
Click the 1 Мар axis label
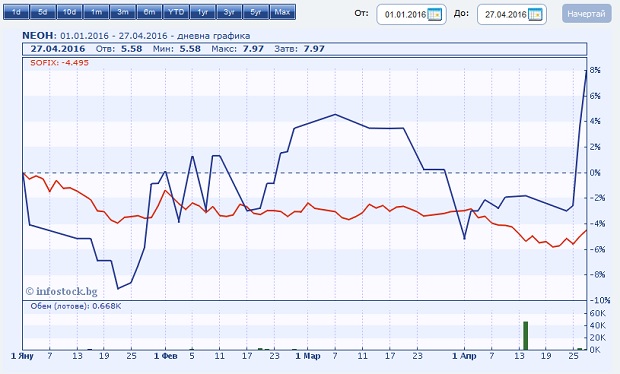[x=308, y=356]
